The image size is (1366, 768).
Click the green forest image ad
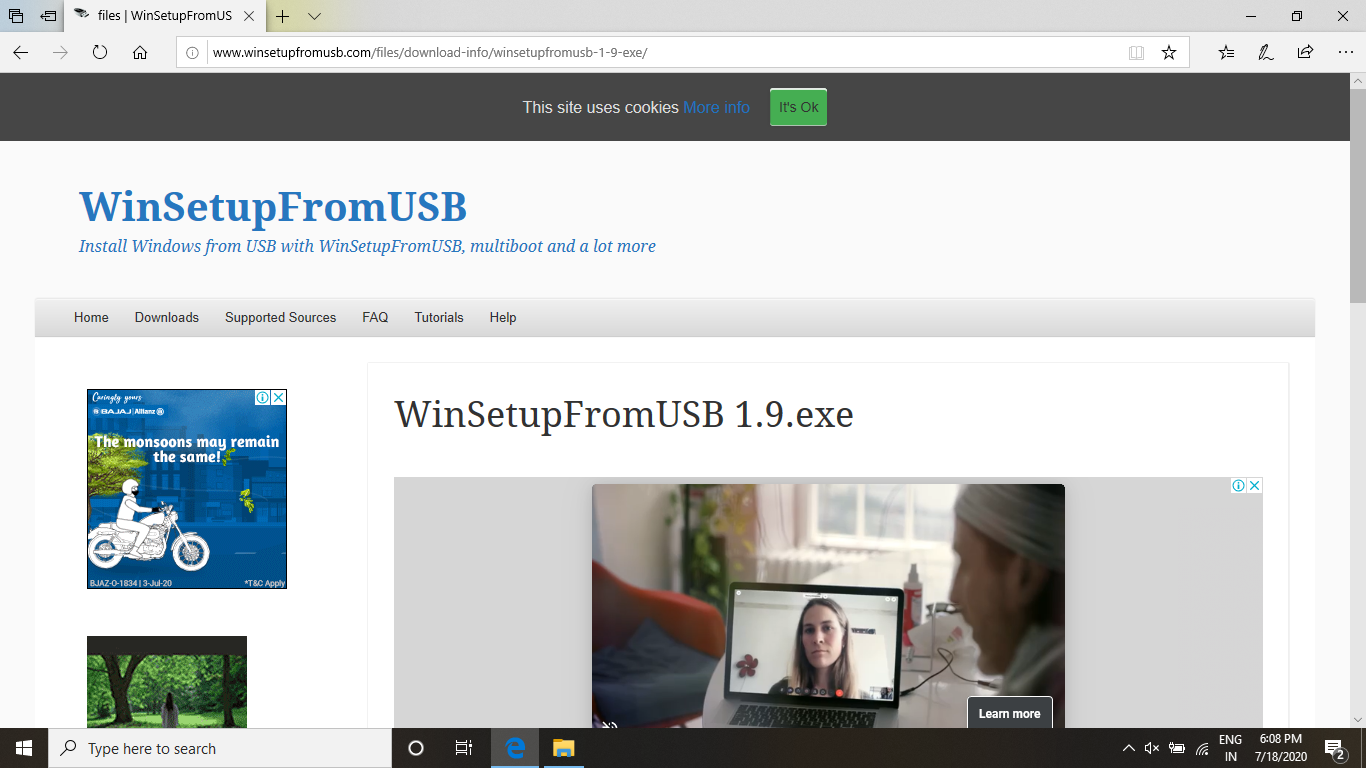(167, 682)
